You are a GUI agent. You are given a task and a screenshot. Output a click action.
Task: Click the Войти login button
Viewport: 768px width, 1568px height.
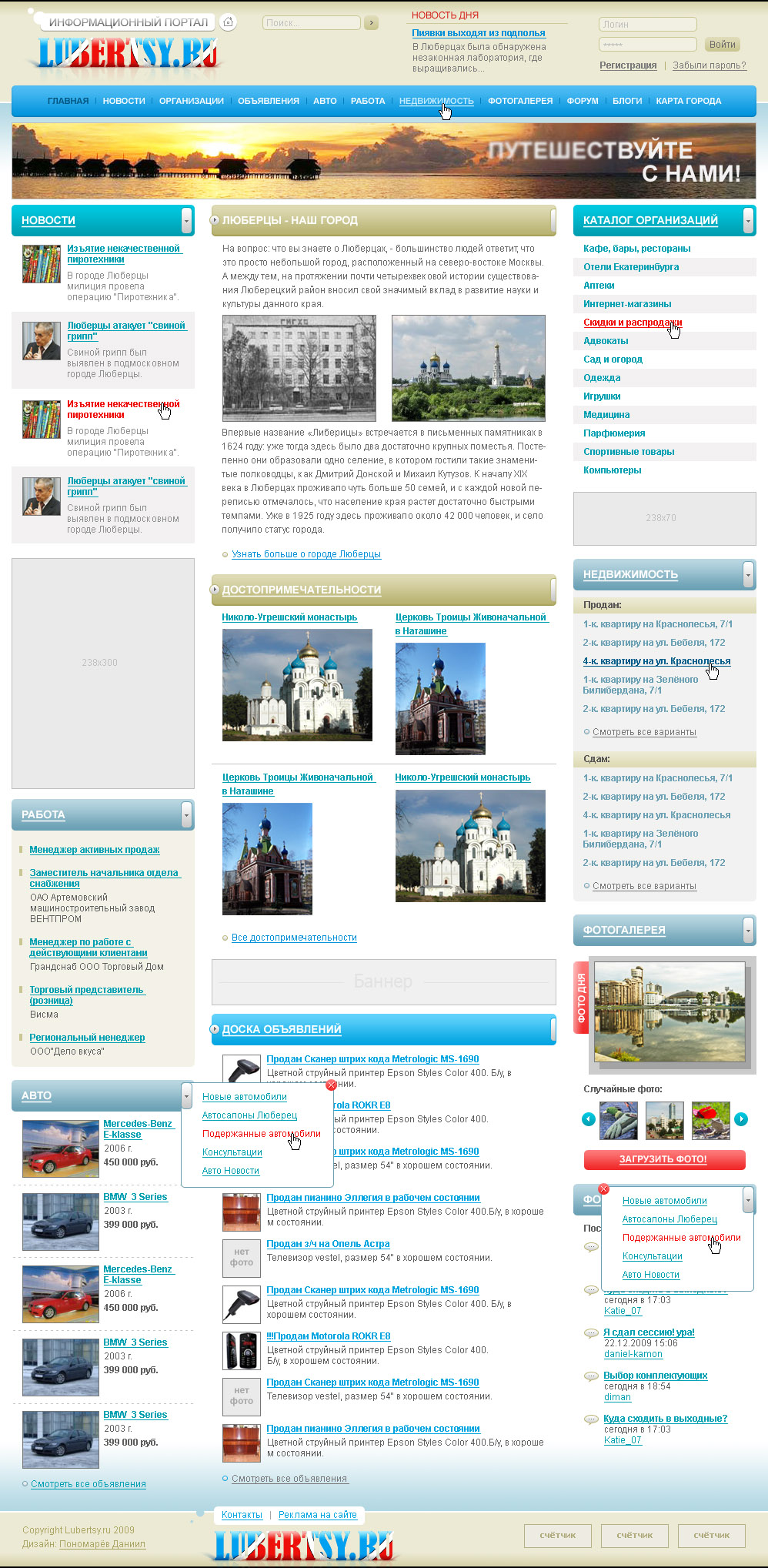(x=723, y=45)
